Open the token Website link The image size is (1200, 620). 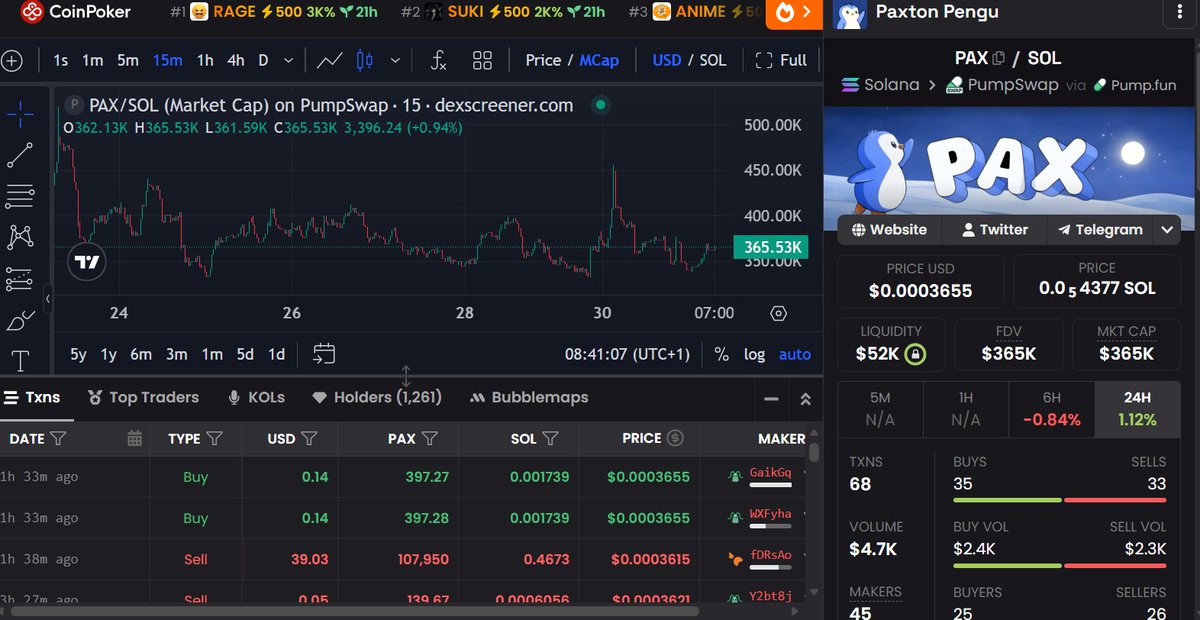(889, 230)
